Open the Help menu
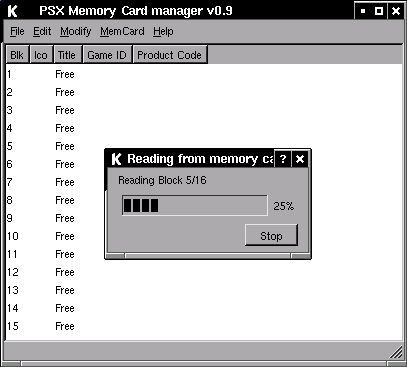The height and width of the screenshot is (367, 407). (163, 31)
